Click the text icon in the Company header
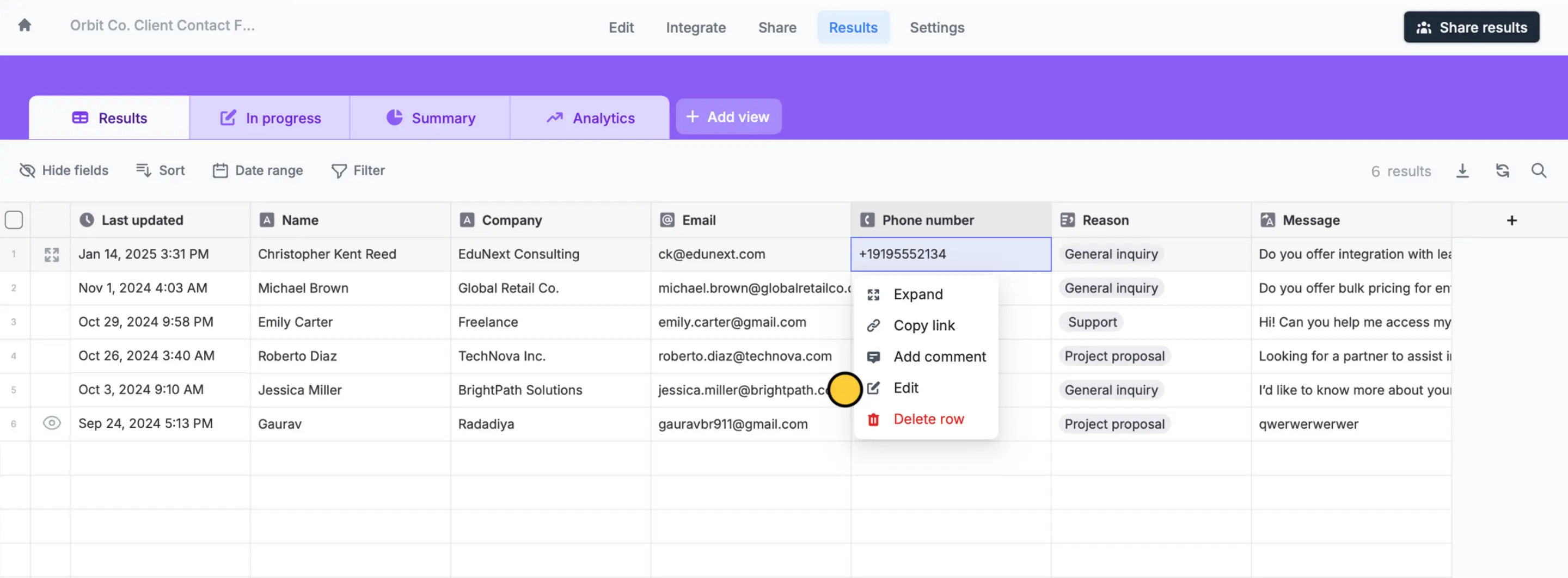The height and width of the screenshot is (578, 1568). pyautogui.click(x=467, y=220)
